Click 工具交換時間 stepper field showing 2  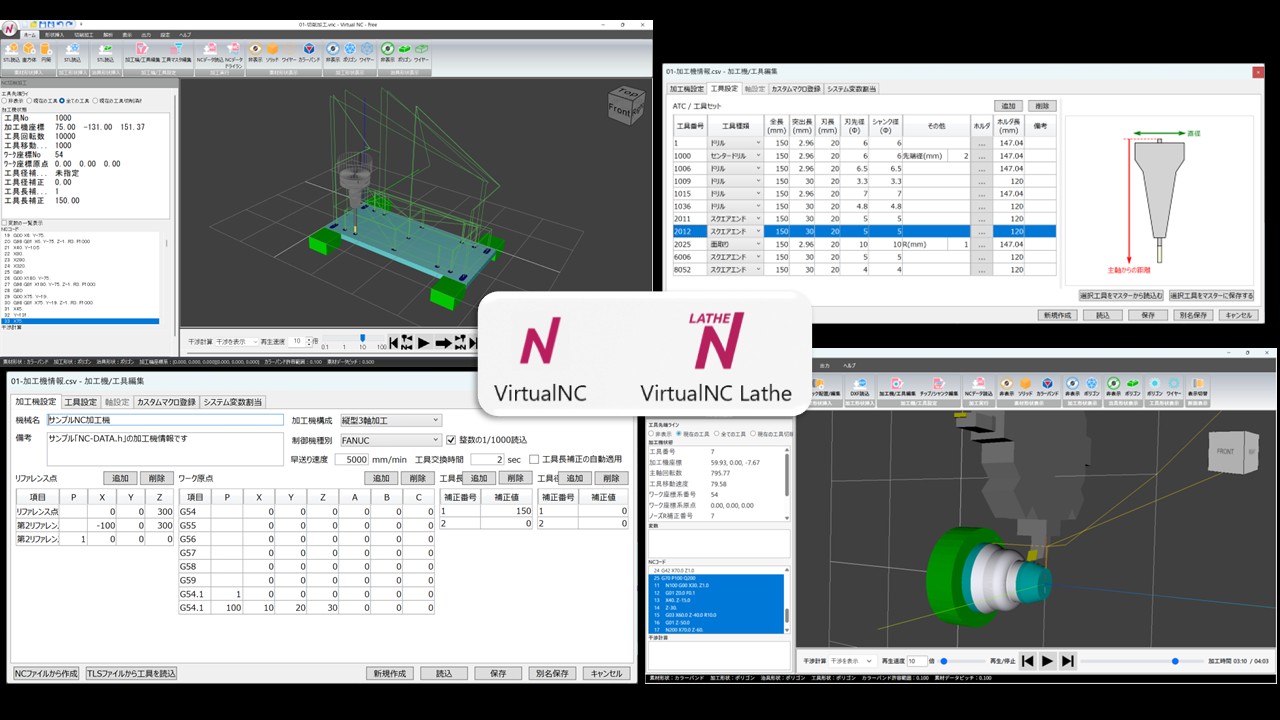point(486,459)
